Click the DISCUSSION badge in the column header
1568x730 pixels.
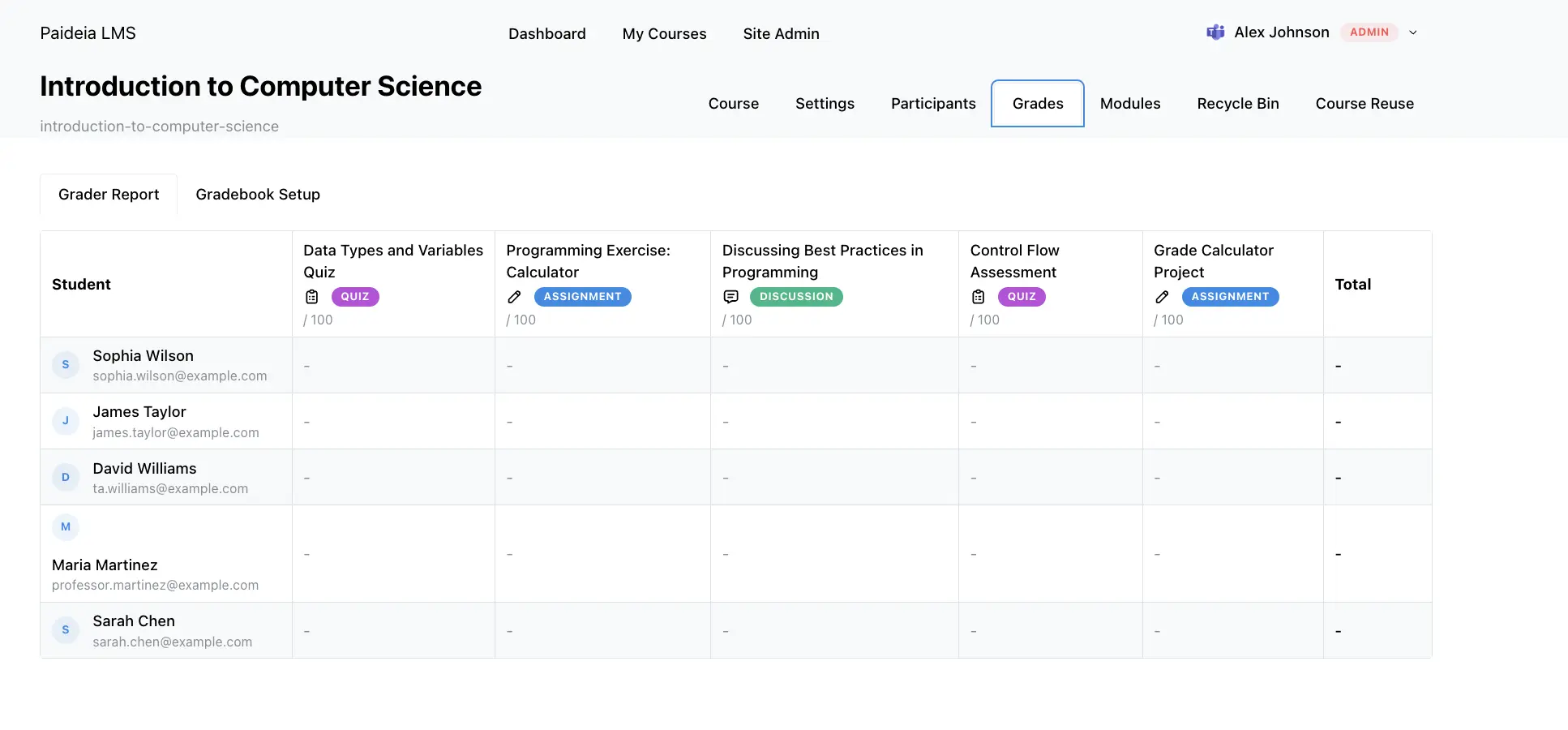click(796, 297)
